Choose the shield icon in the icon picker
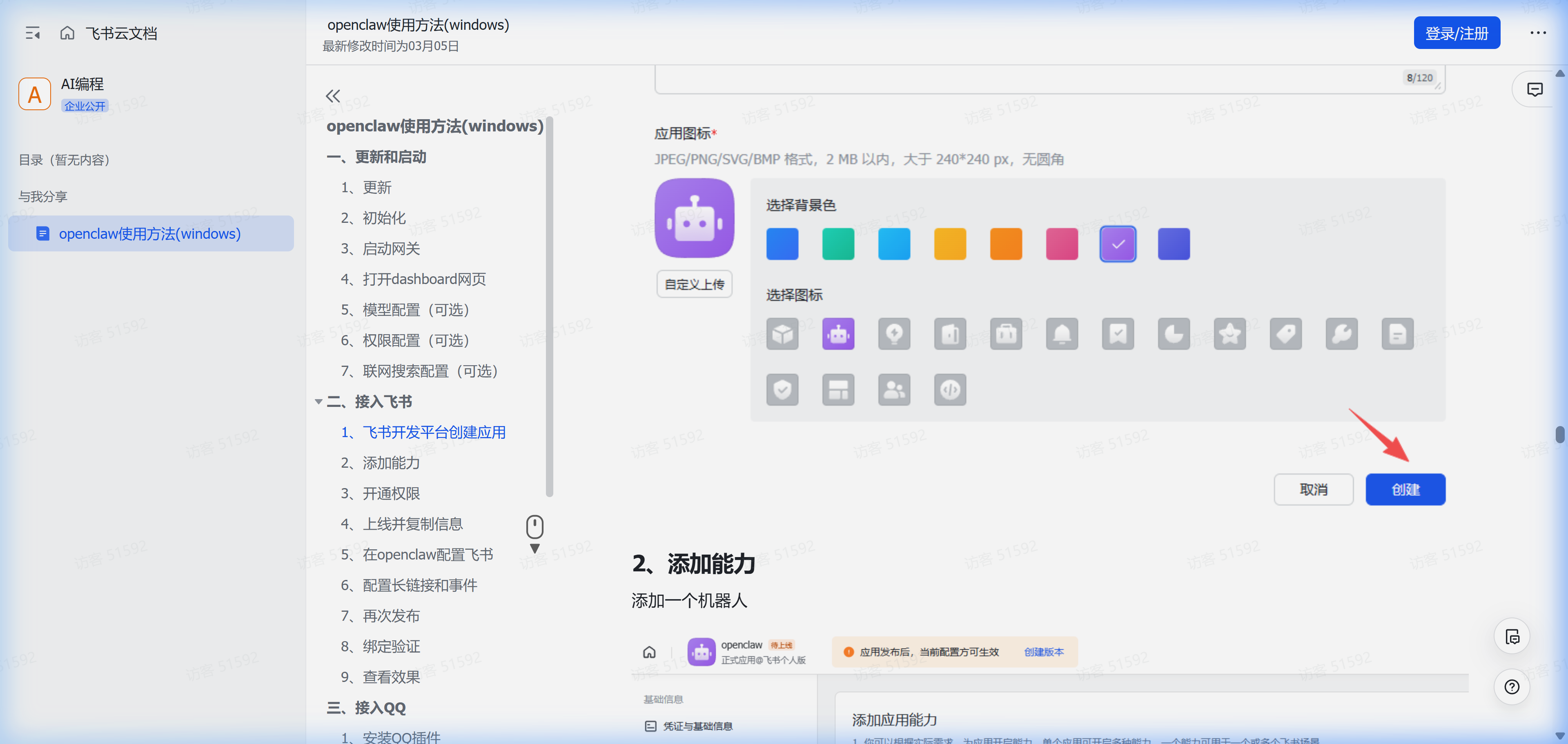Screen dimensions: 1568x744 point(782,389)
